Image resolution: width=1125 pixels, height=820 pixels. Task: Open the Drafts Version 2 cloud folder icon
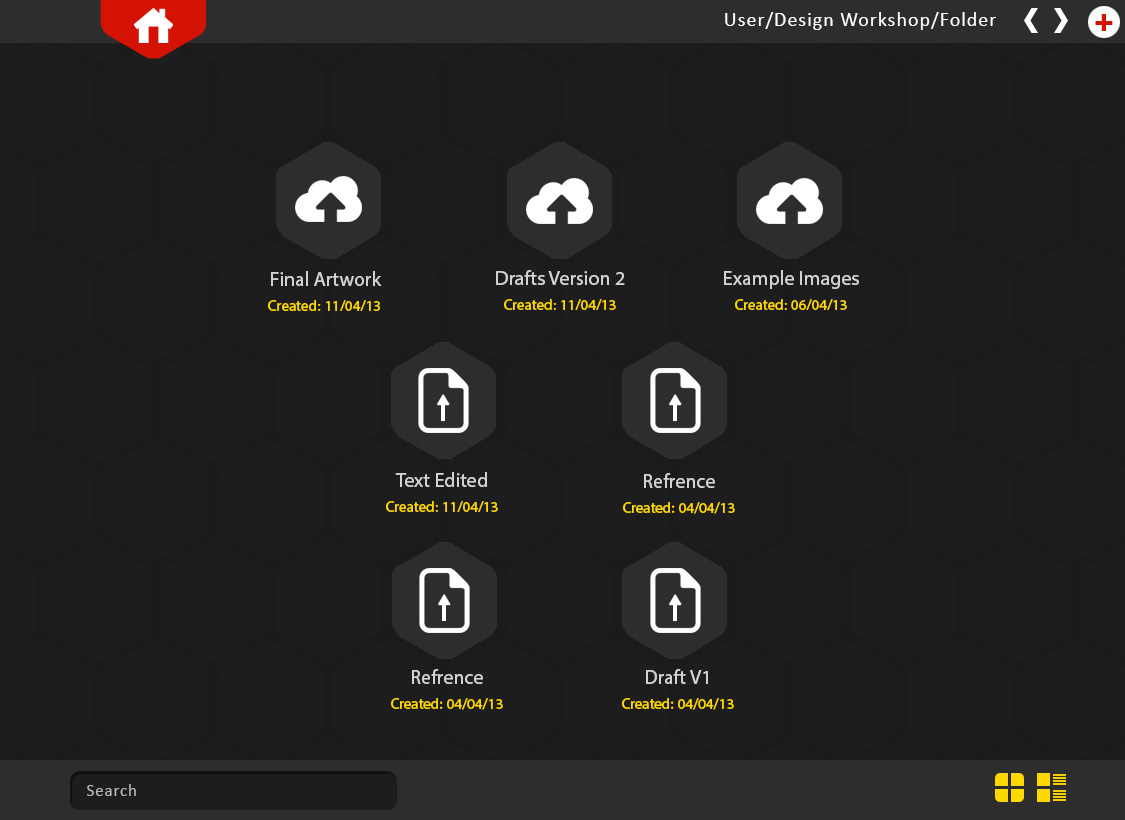coord(560,200)
